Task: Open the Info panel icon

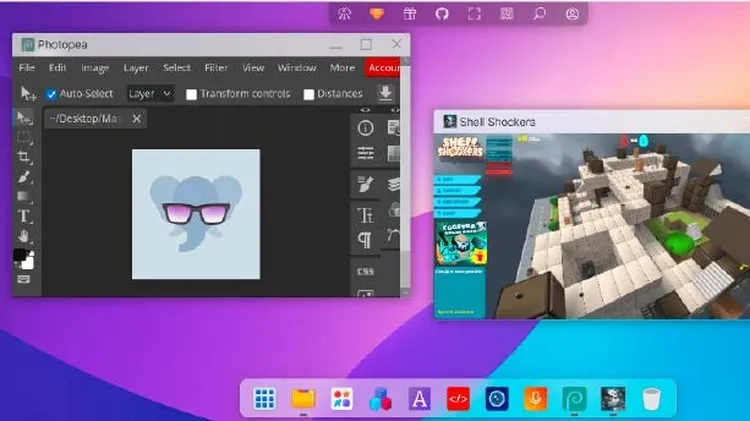Action: 365,128
